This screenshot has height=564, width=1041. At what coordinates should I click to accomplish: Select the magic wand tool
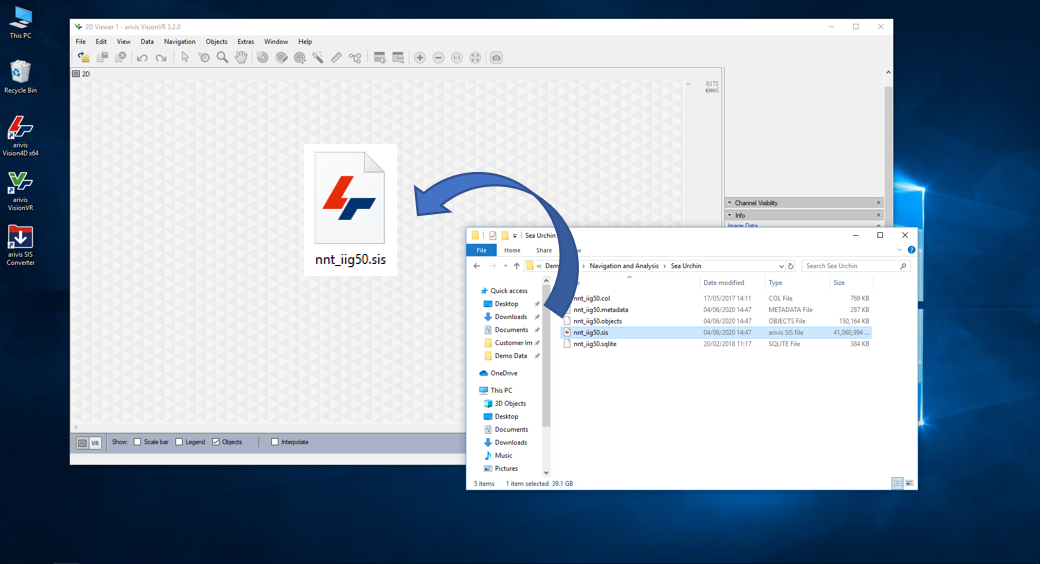pyautogui.click(x=318, y=58)
